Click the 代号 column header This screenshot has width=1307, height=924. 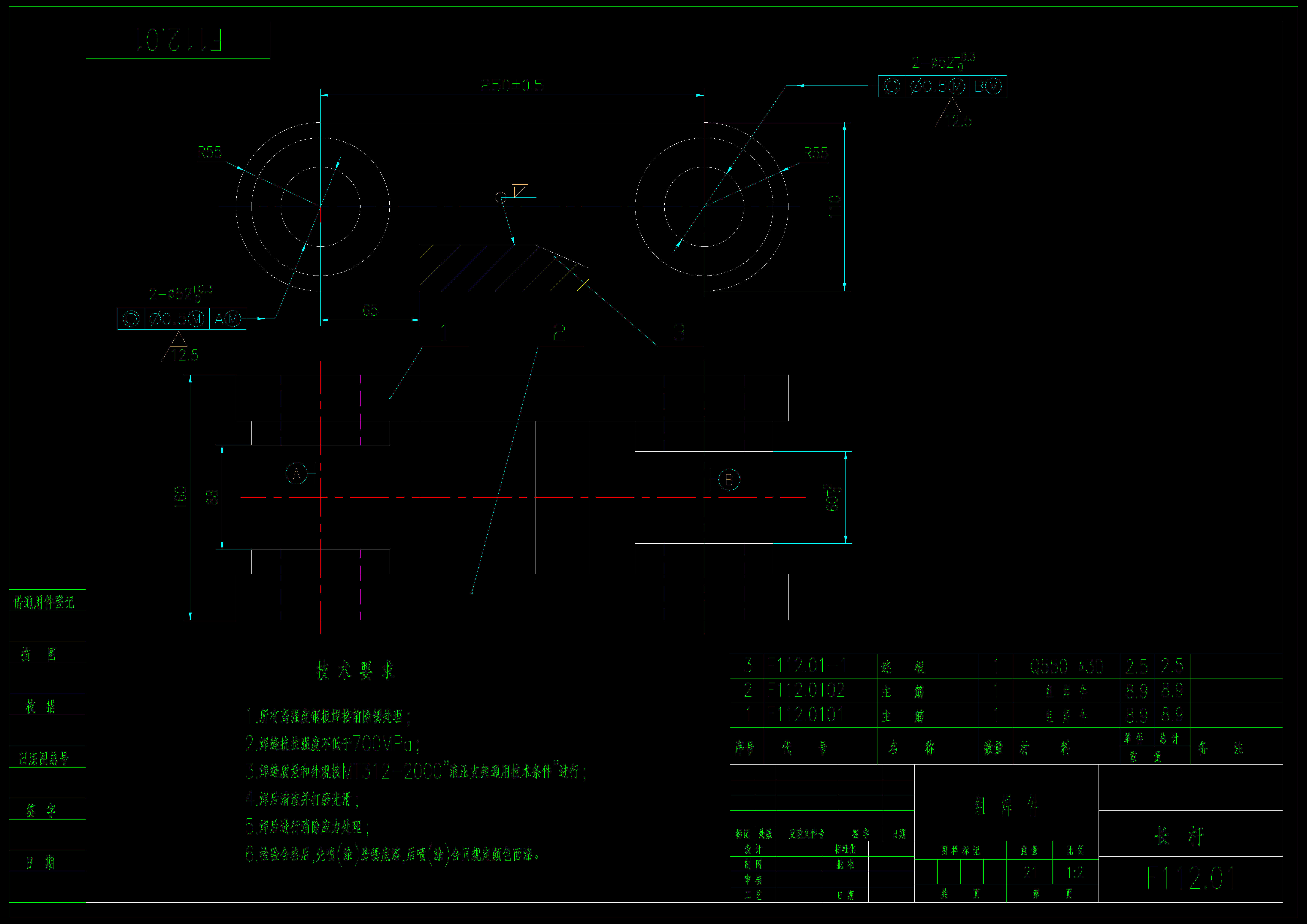pos(804,748)
